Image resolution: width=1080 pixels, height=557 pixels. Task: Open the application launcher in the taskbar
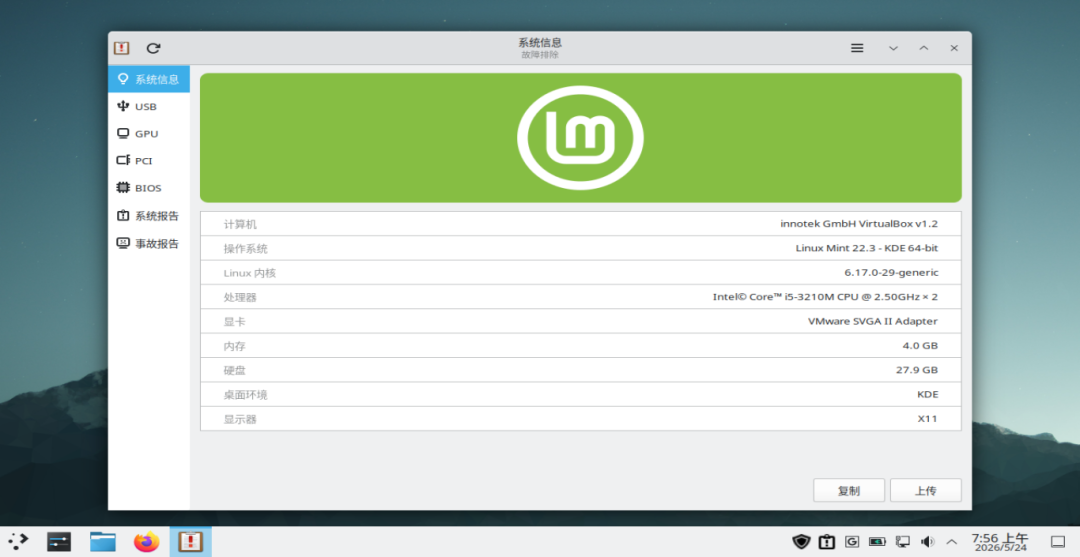click(x=18, y=542)
